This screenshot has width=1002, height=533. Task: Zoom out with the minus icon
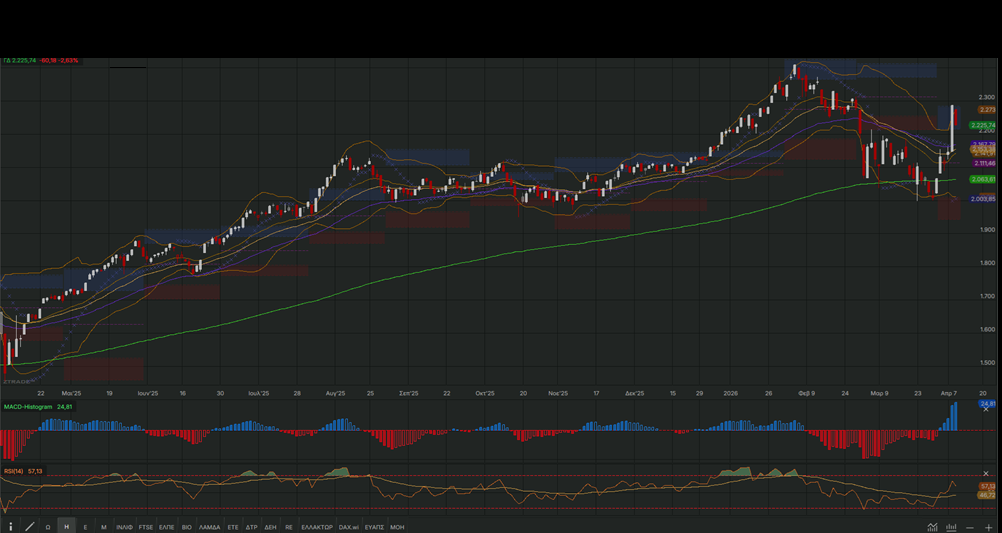[x=971, y=527]
